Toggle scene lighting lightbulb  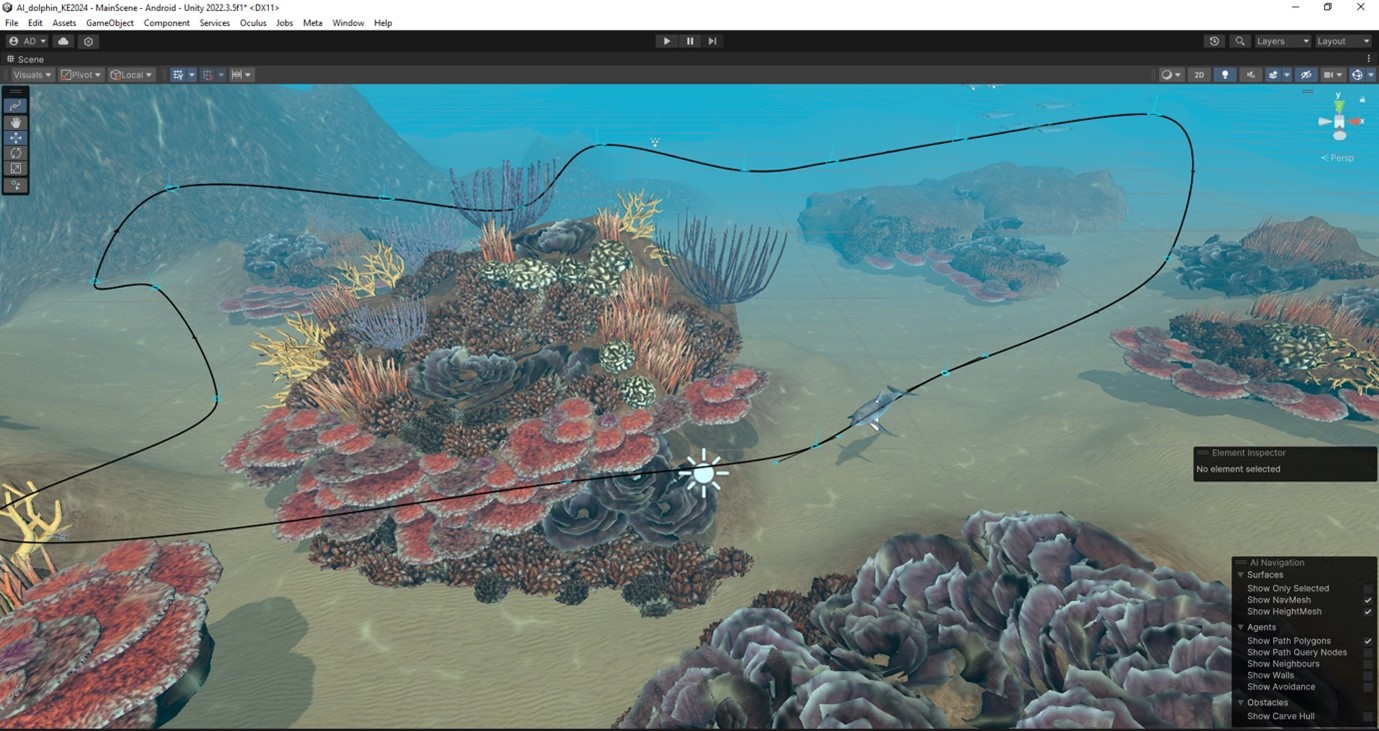point(1225,75)
